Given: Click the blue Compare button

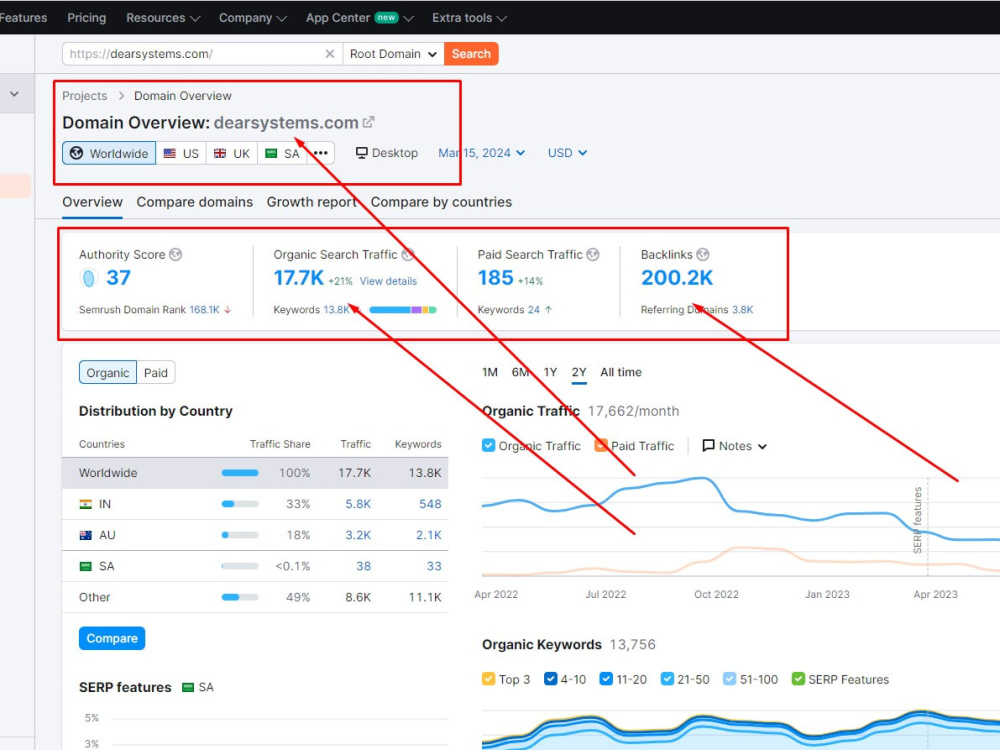Looking at the screenshot, I should pyautogui.click(x=112, y=638).
